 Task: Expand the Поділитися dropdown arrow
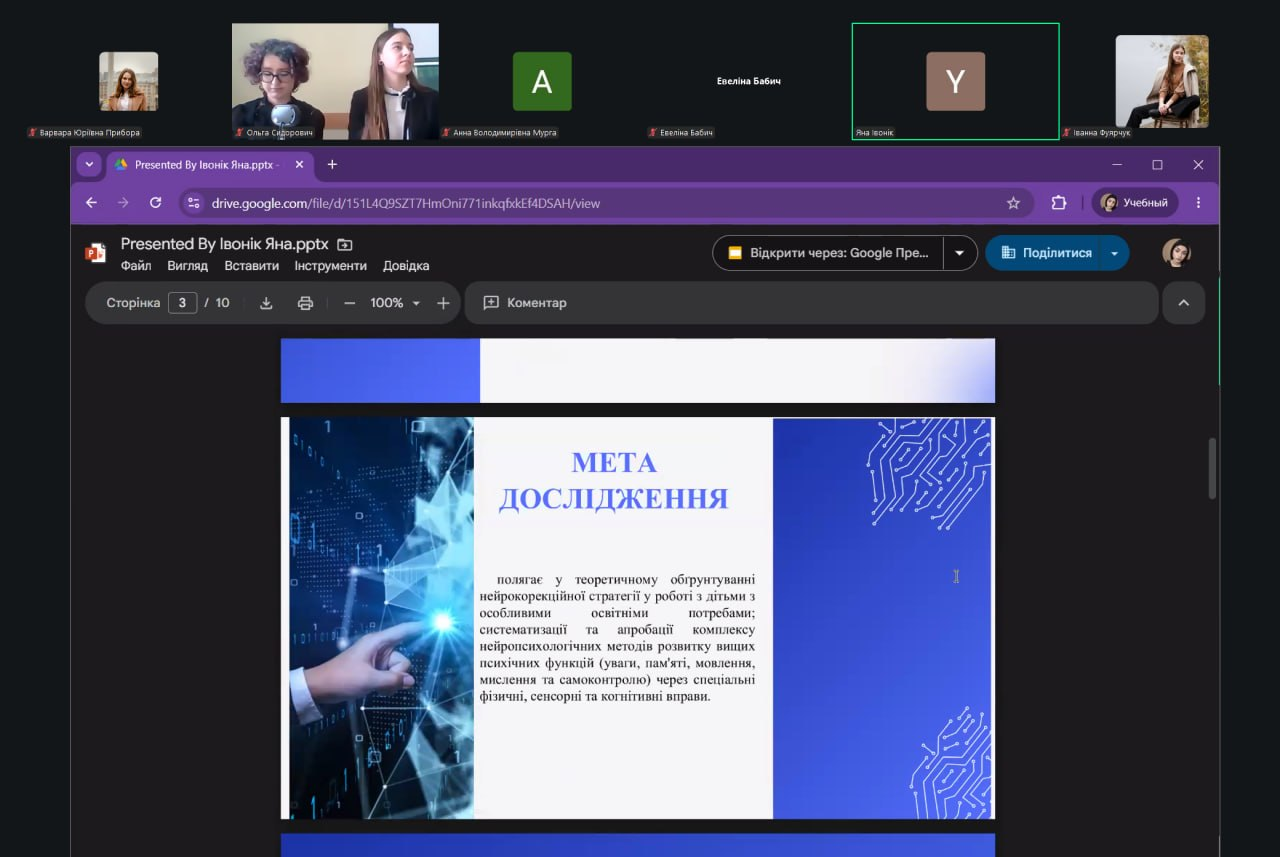click(x=1114, y=253)
